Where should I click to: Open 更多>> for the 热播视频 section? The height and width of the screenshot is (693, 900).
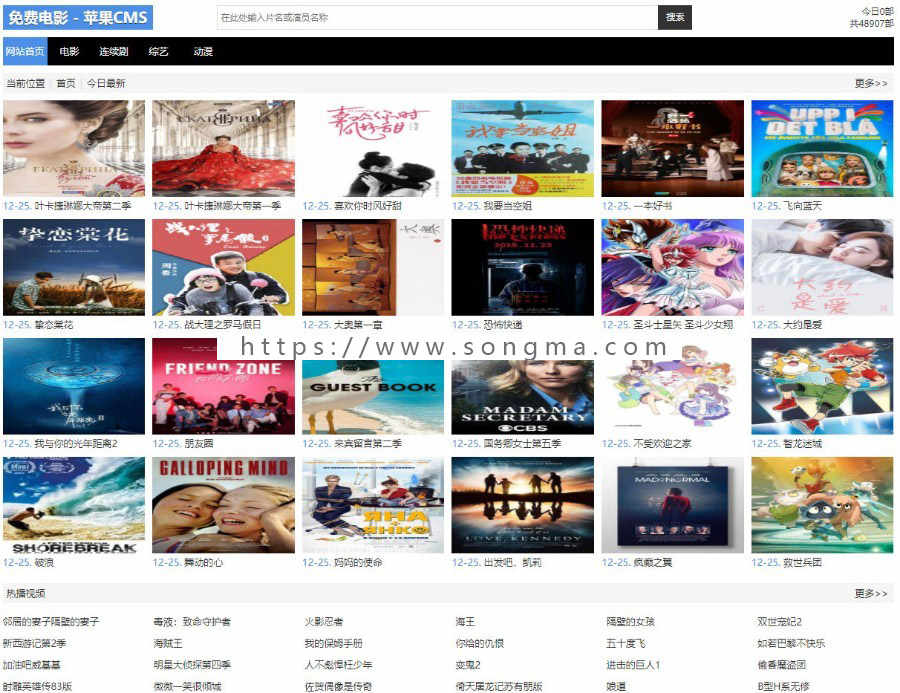pyautogui.click(x=871, y=594)
